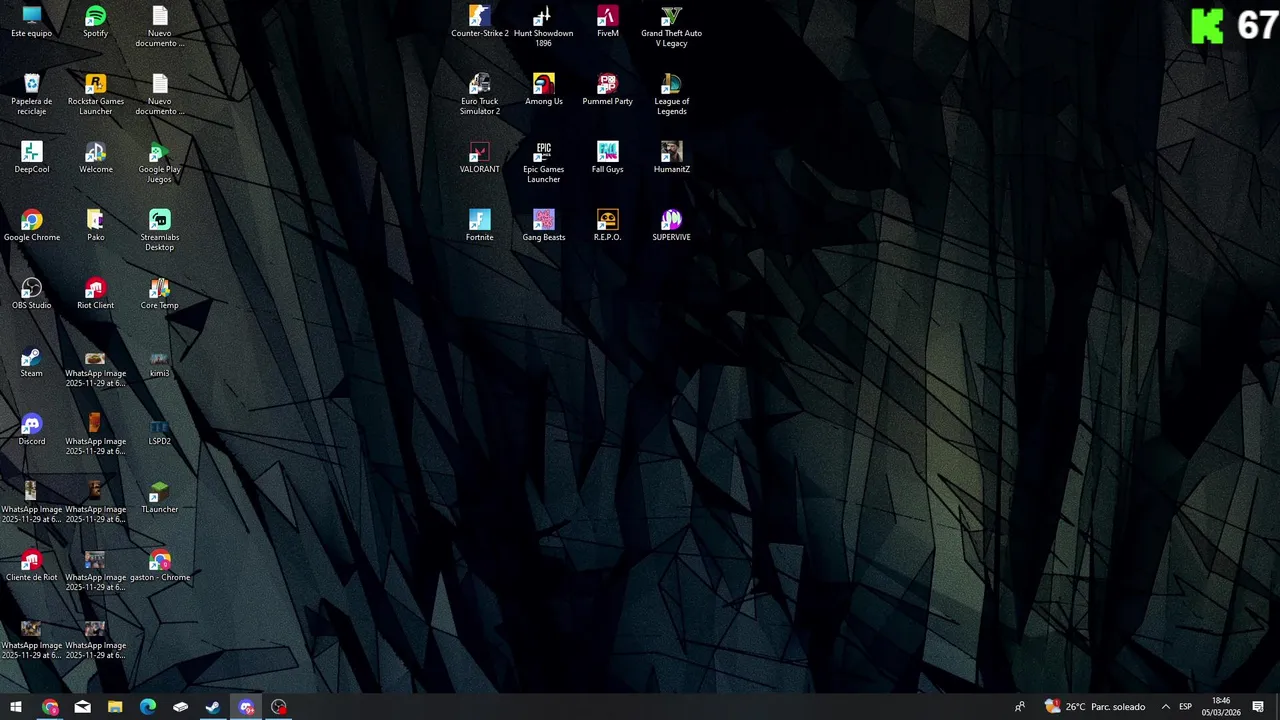Select the Pako desktop icon
1280x720 pixels.
click(x=96, y=226)
